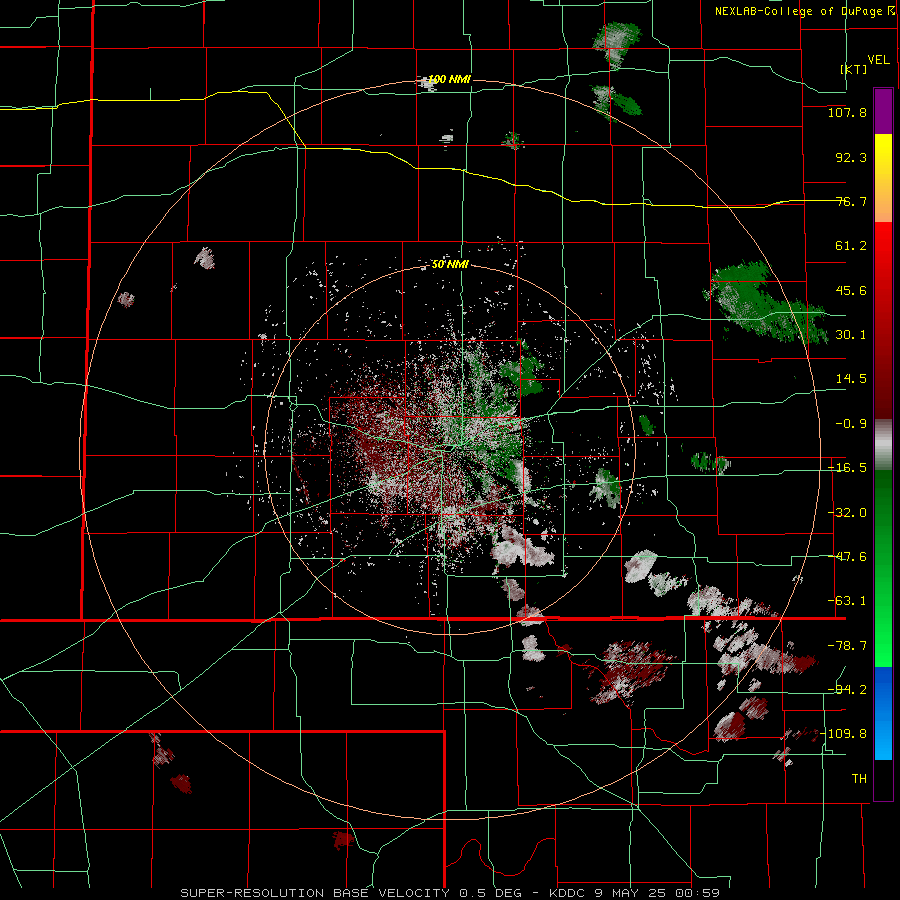
Task: Click the TH legend label
Action: pyautogui.click(x=859, y=778)
